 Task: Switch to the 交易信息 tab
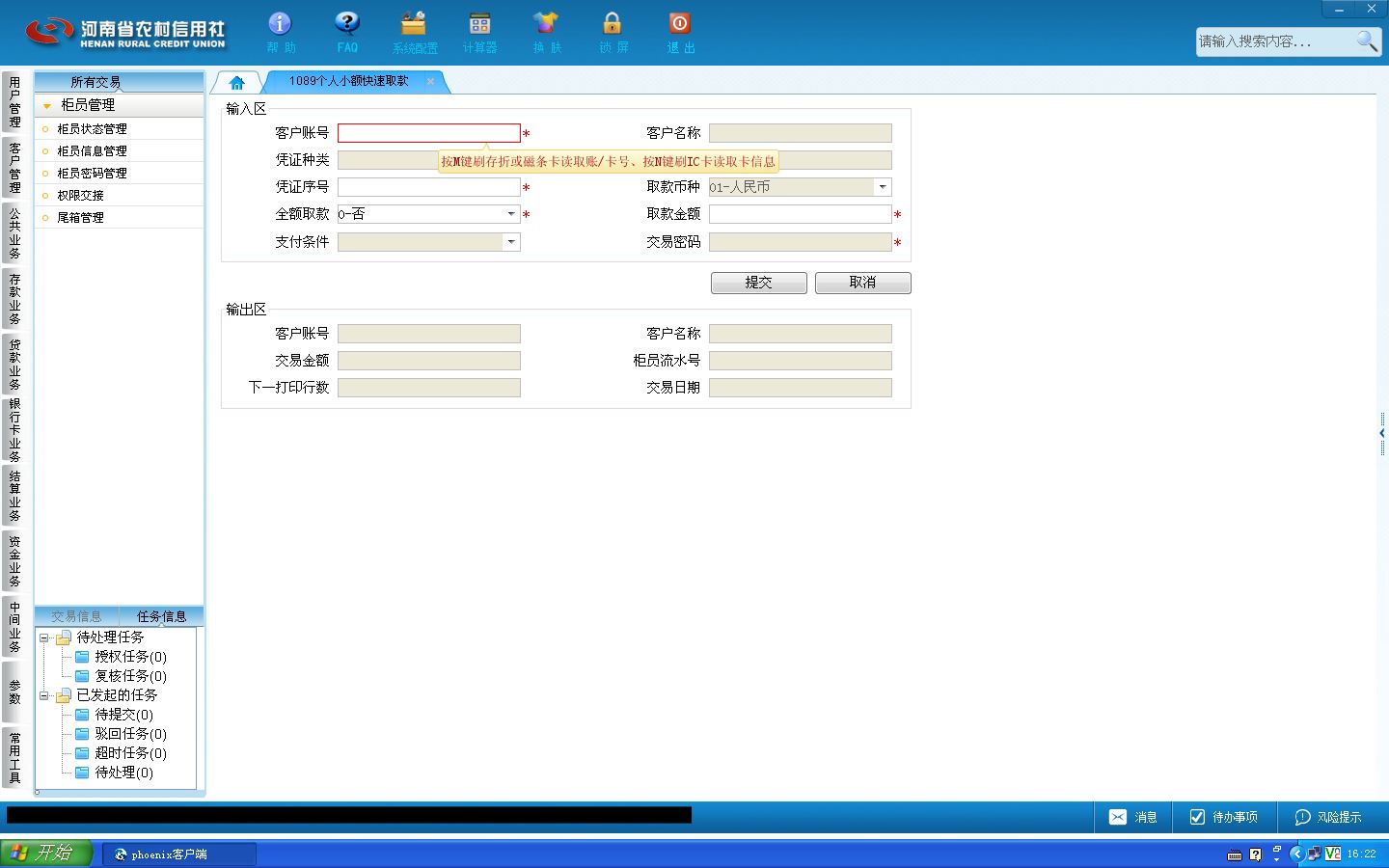click(76, 616)
